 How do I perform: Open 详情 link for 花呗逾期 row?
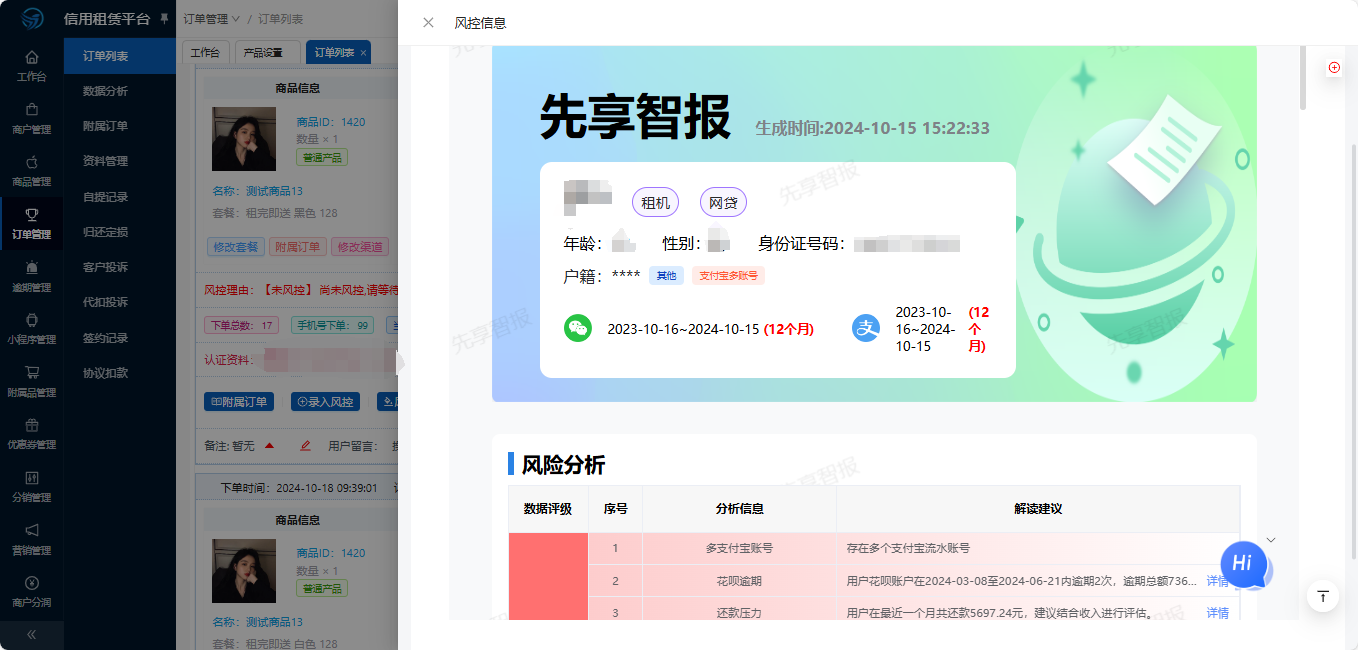[x=1217, y=581]
